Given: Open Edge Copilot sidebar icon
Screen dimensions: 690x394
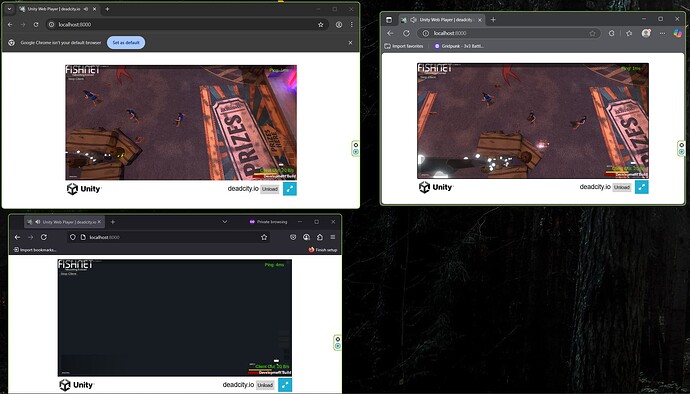Looking at the screenshot, I should 678,33.
